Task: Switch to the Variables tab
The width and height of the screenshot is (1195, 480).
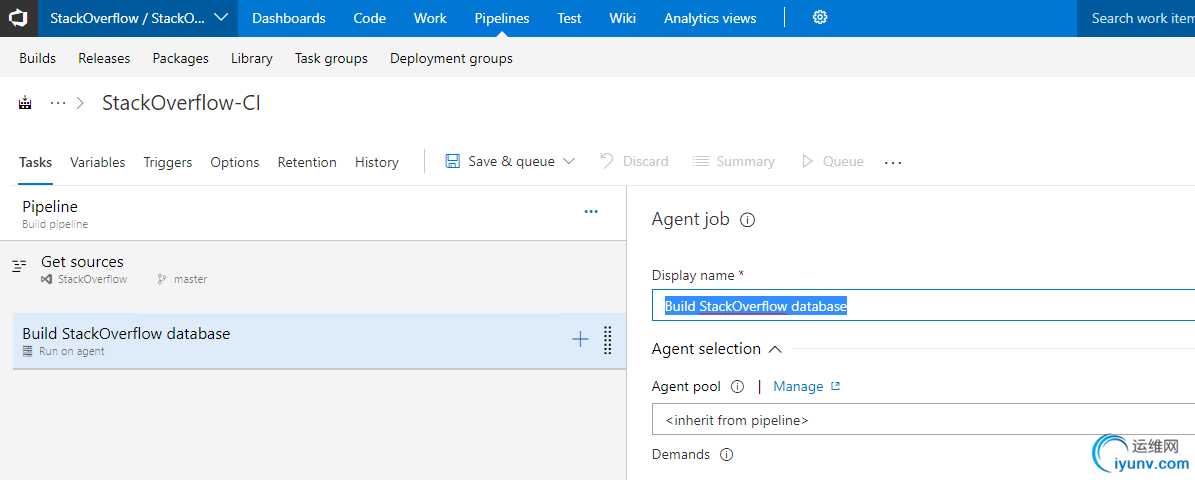Action: click(x=98, y=162)
